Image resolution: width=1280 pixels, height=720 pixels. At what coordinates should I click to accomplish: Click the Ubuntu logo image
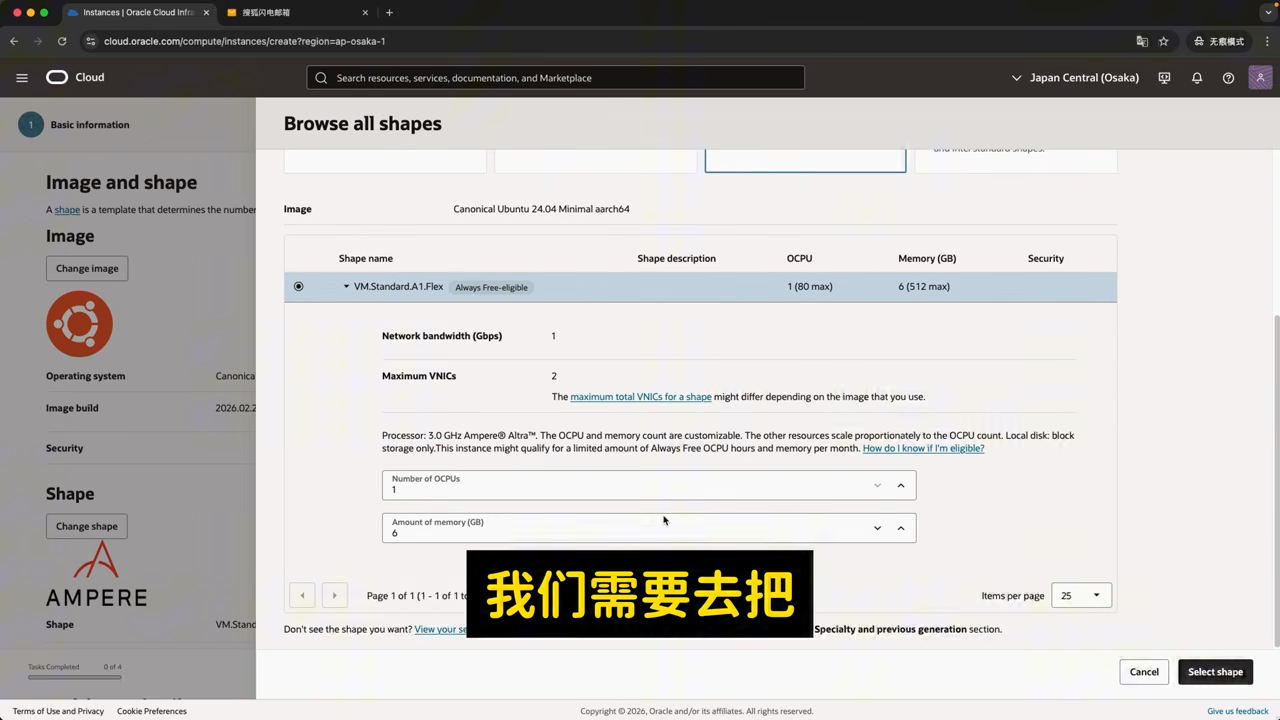click(x=79, y=324)
